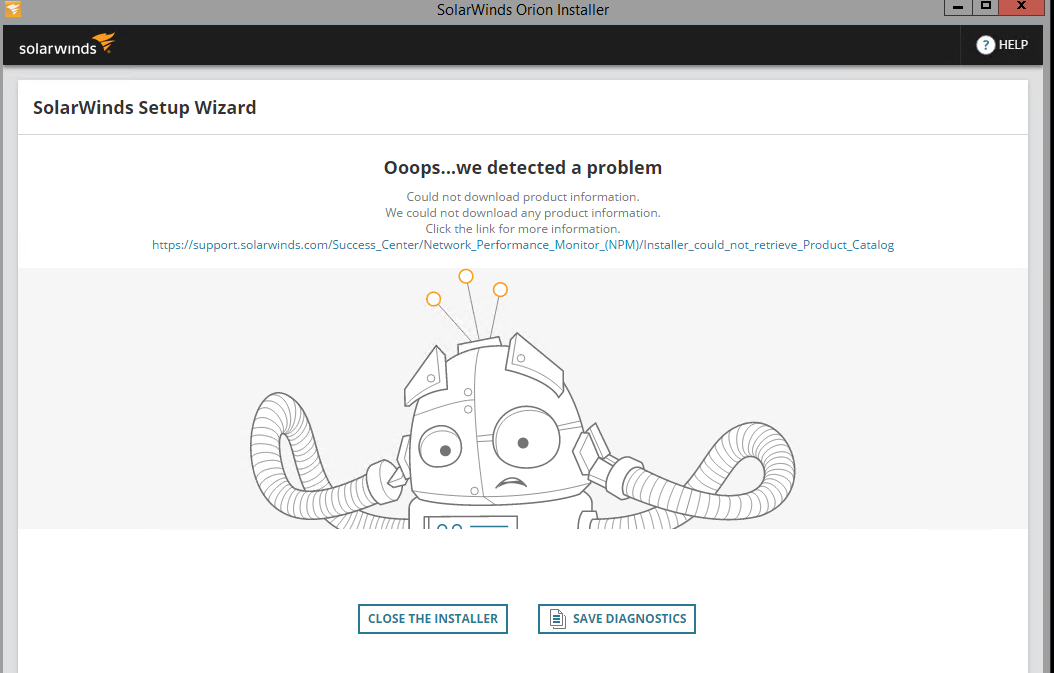Click the SAVE DIAGNOSTICS button
Viewport: 1054px width, 673px height.
(616, 619)
